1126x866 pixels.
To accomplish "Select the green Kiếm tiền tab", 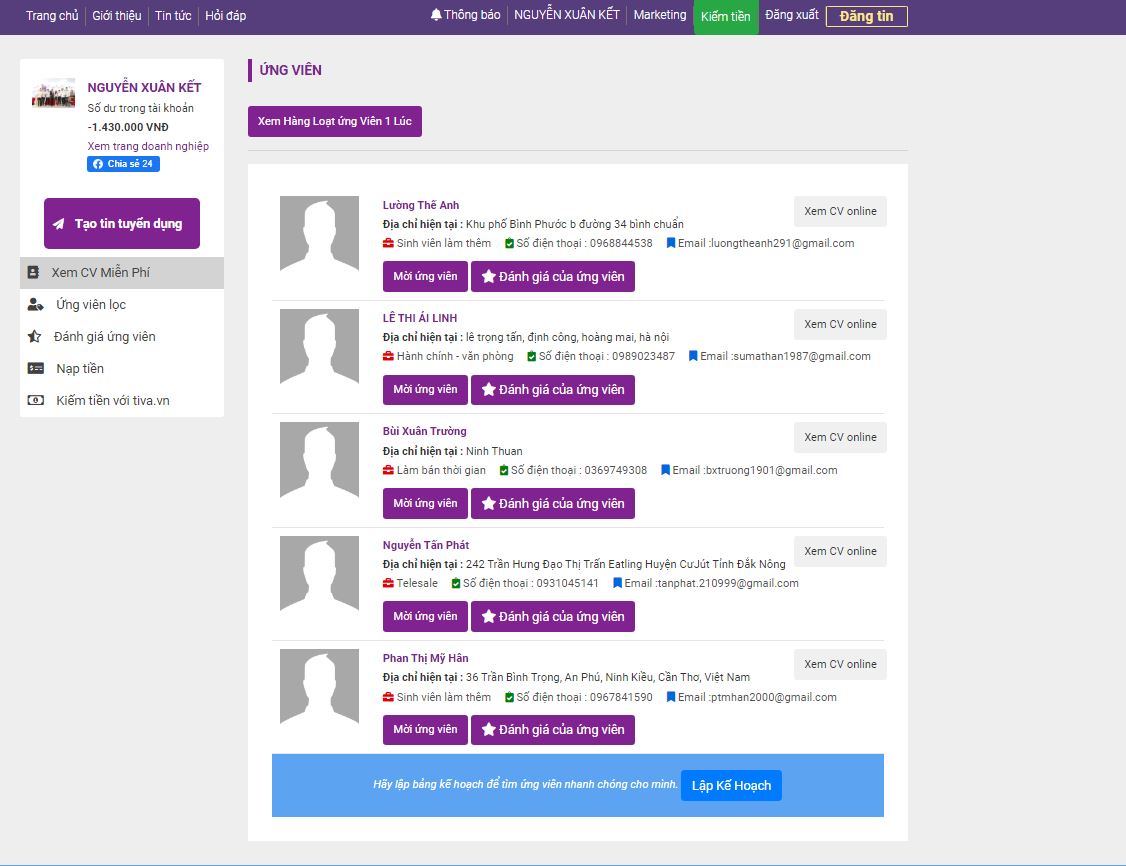I will (x=725, y=17).
